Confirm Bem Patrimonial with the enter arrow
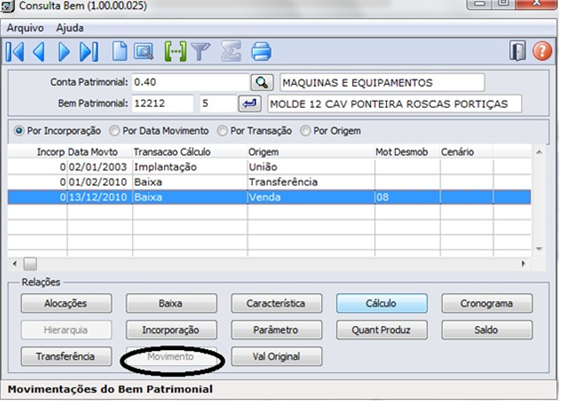Viewport: 567px width, 401px height. (x=250, y=104)
